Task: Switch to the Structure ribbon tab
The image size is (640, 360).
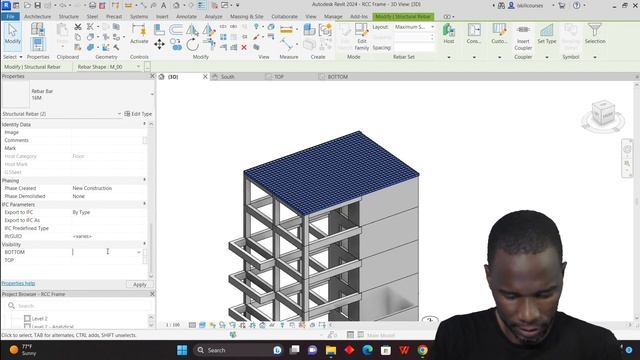Action: (x=69, y=16)
